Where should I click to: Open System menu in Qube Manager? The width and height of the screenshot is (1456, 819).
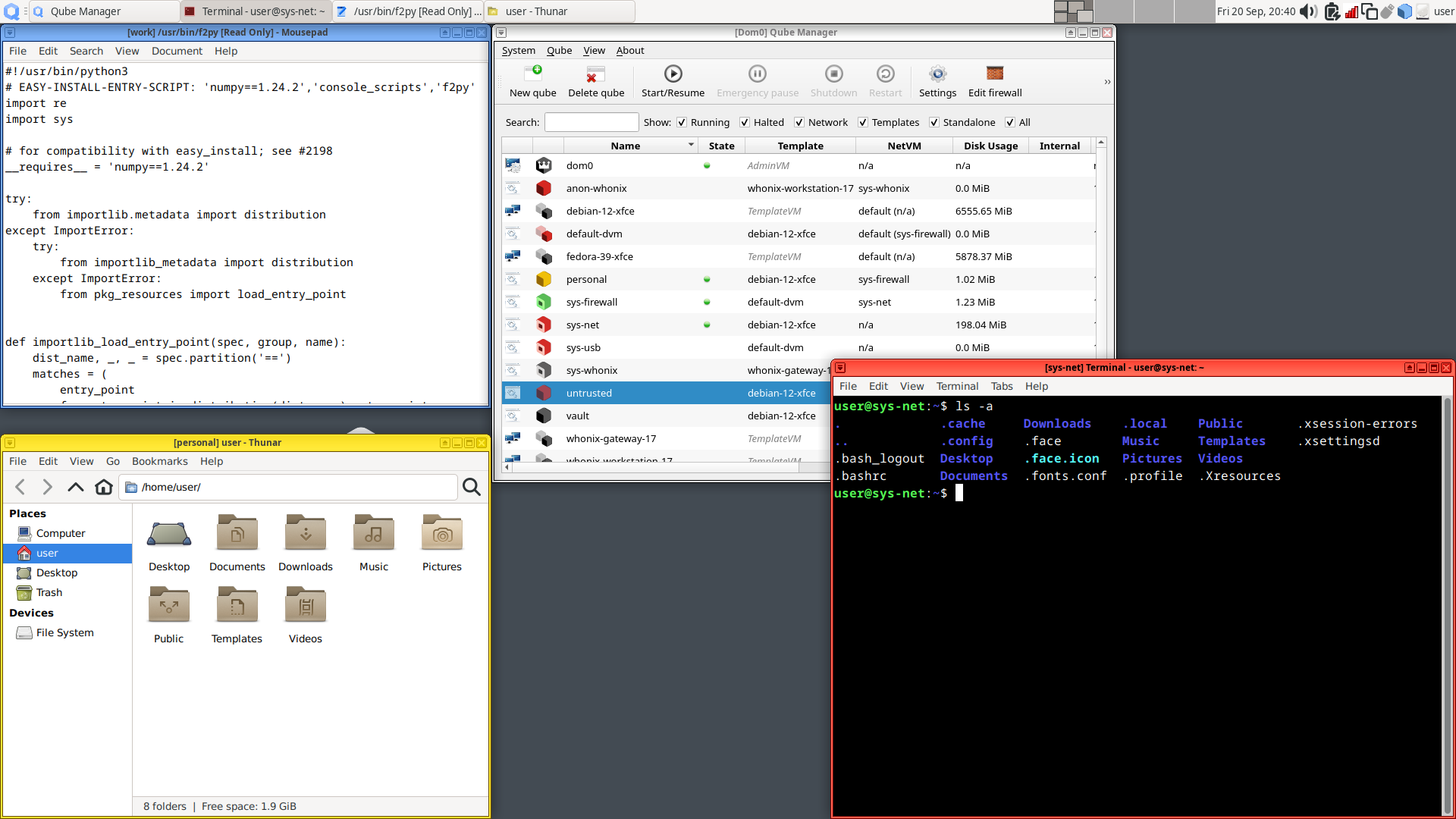tap(518, 51)
